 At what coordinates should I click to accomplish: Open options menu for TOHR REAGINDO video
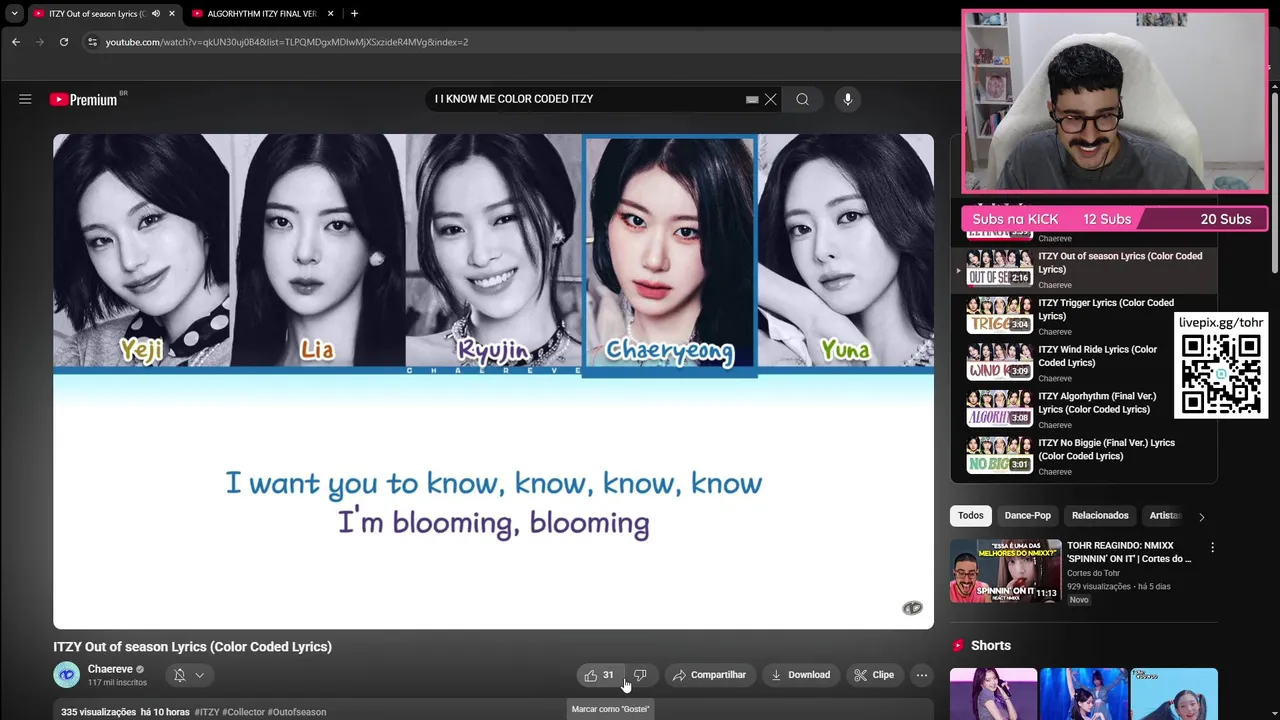click(x=1212, y=548)
